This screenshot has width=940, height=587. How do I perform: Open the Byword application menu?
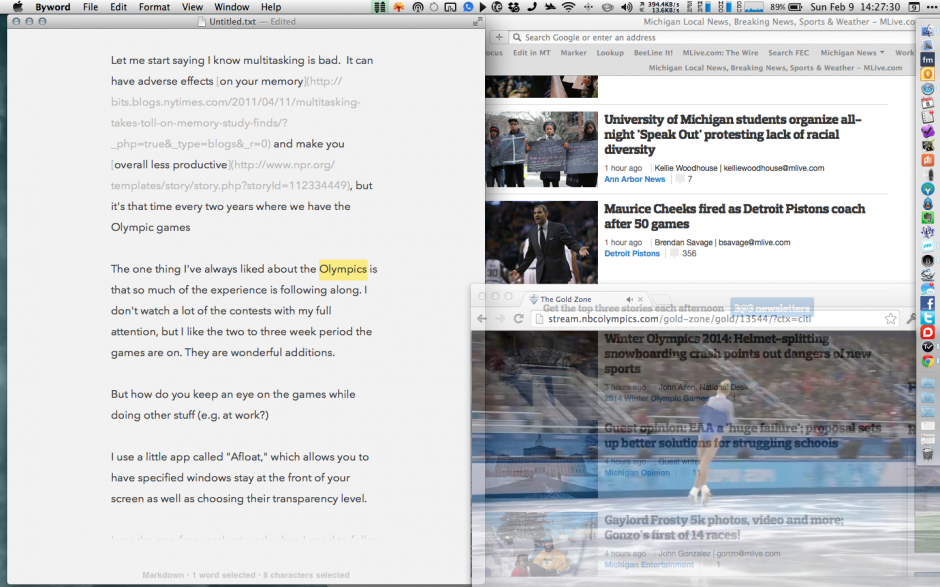[x=53, y=7]
